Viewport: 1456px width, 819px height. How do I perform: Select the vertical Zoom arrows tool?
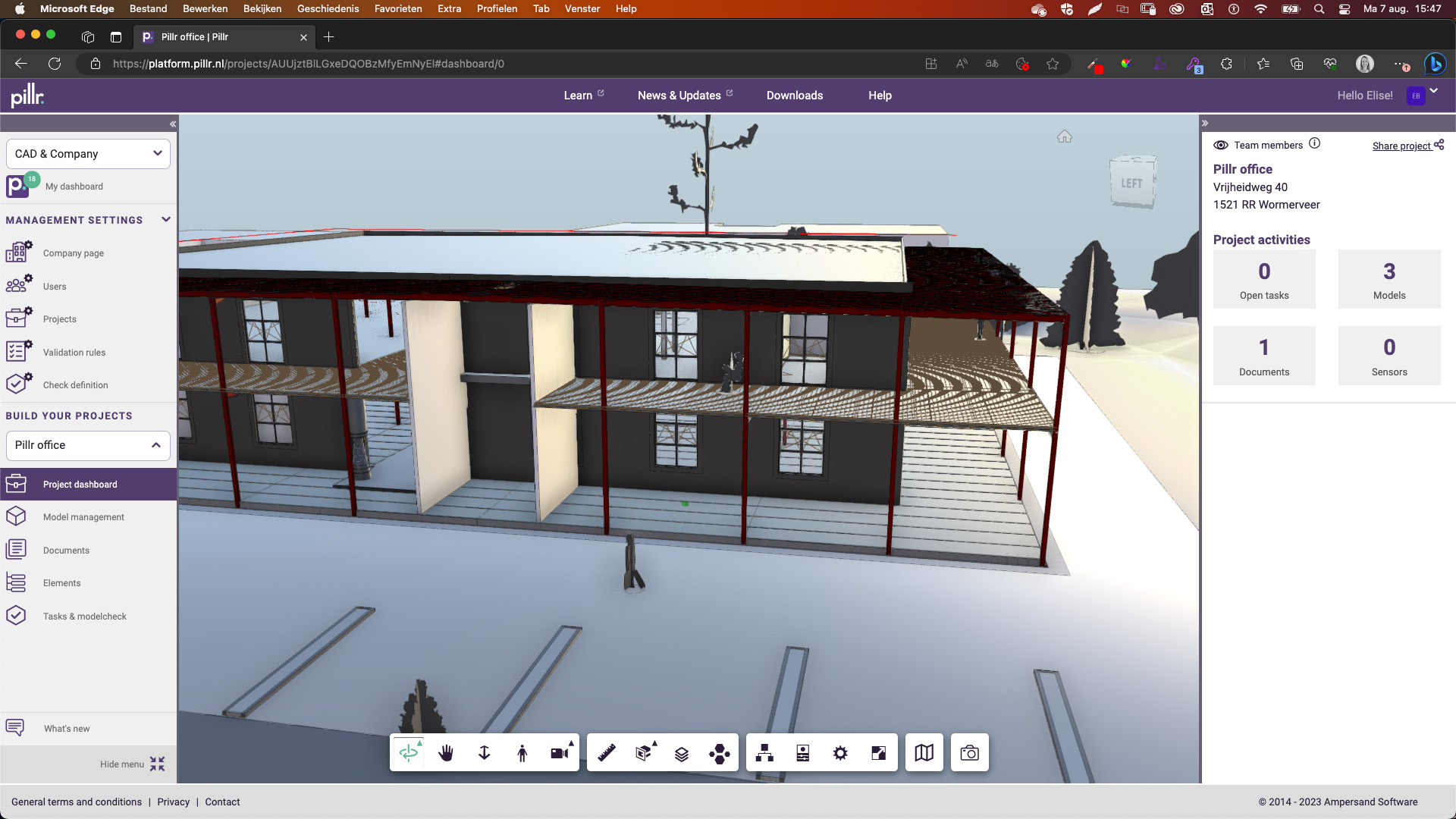tap(484, 752)
